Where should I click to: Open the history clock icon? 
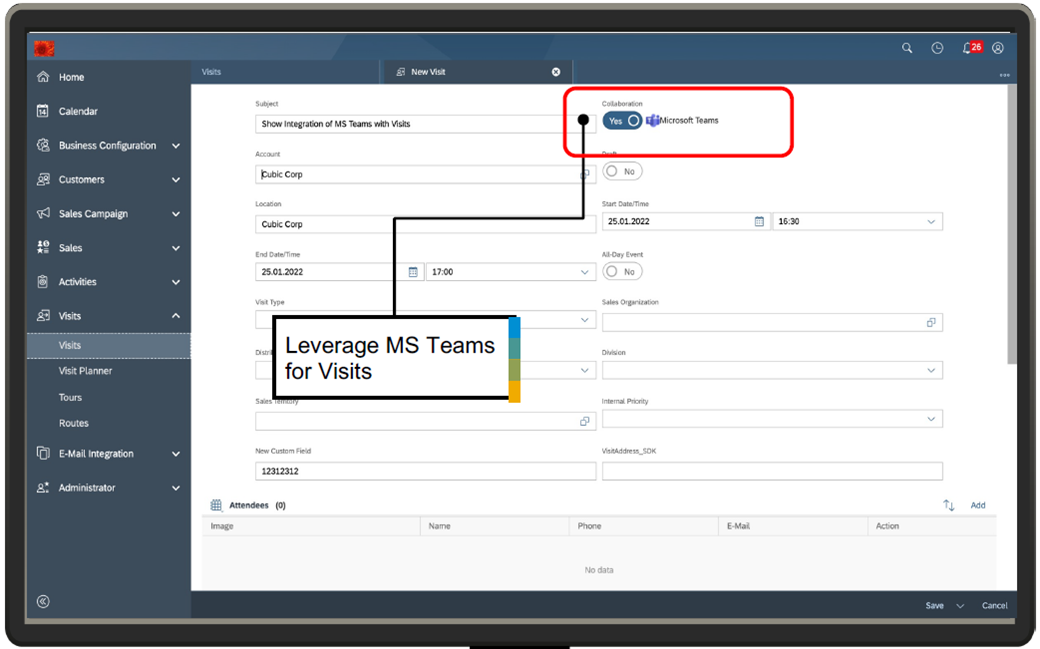pyautogui.click(x=937, y=48)
